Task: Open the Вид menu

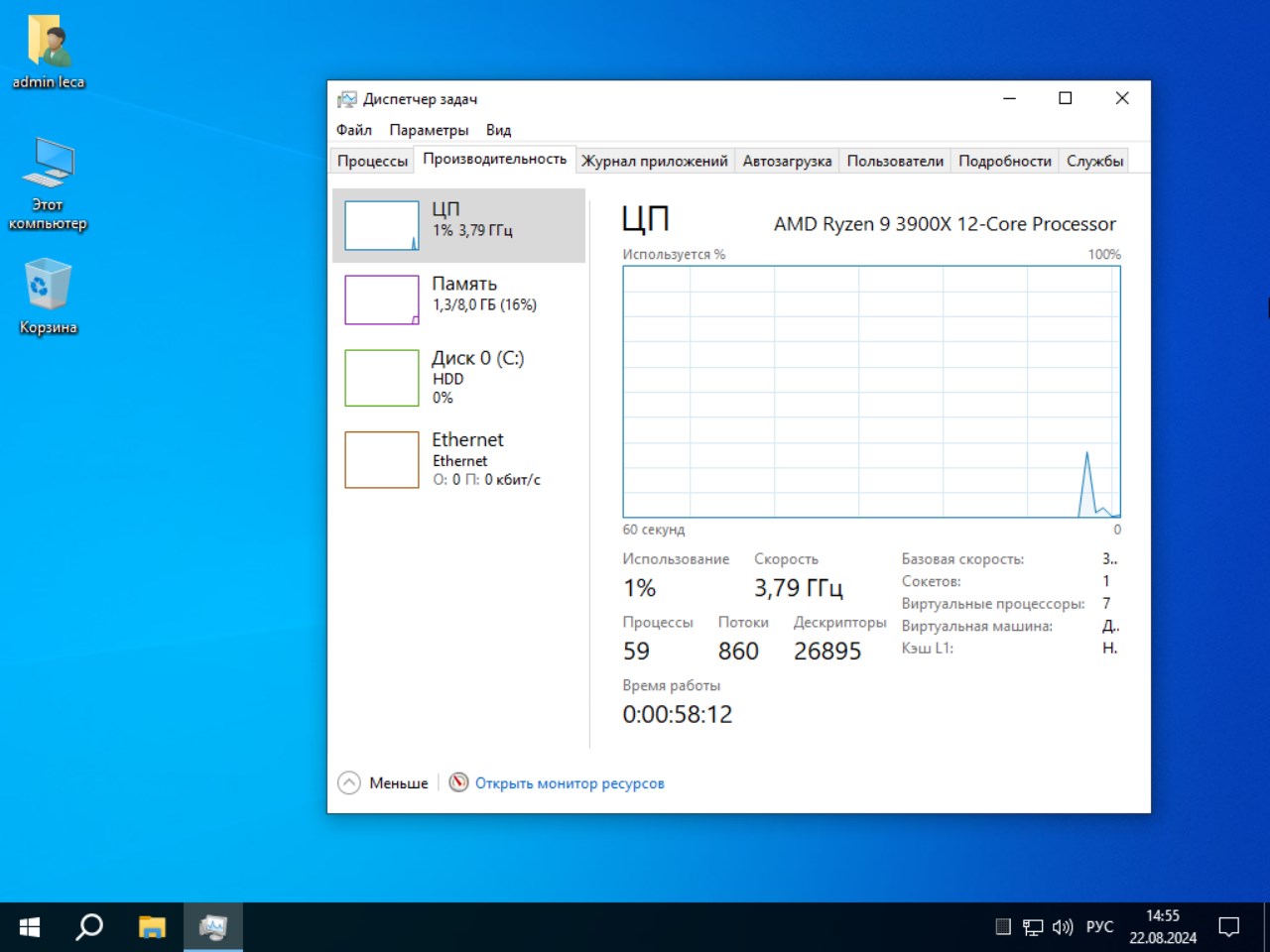Action: pos(498,130)
